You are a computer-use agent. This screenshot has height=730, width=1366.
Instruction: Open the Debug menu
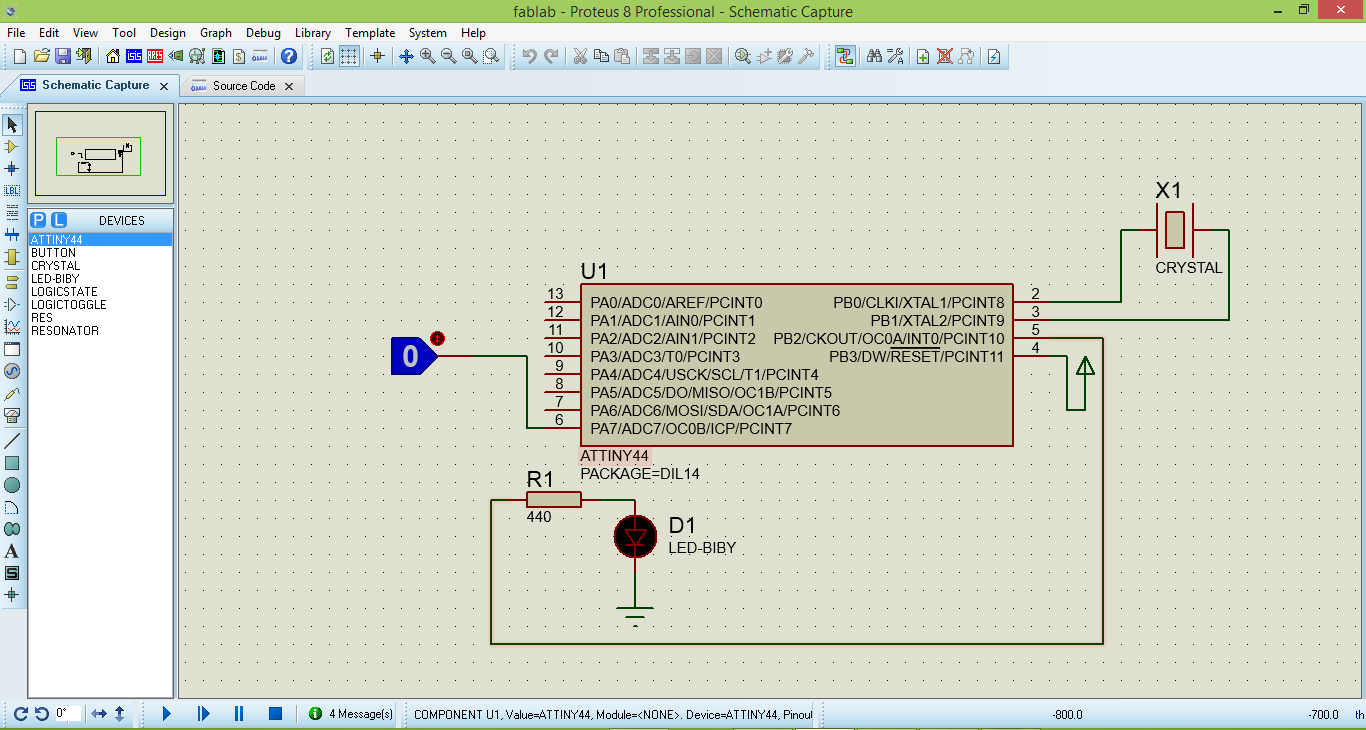(263, 33)
